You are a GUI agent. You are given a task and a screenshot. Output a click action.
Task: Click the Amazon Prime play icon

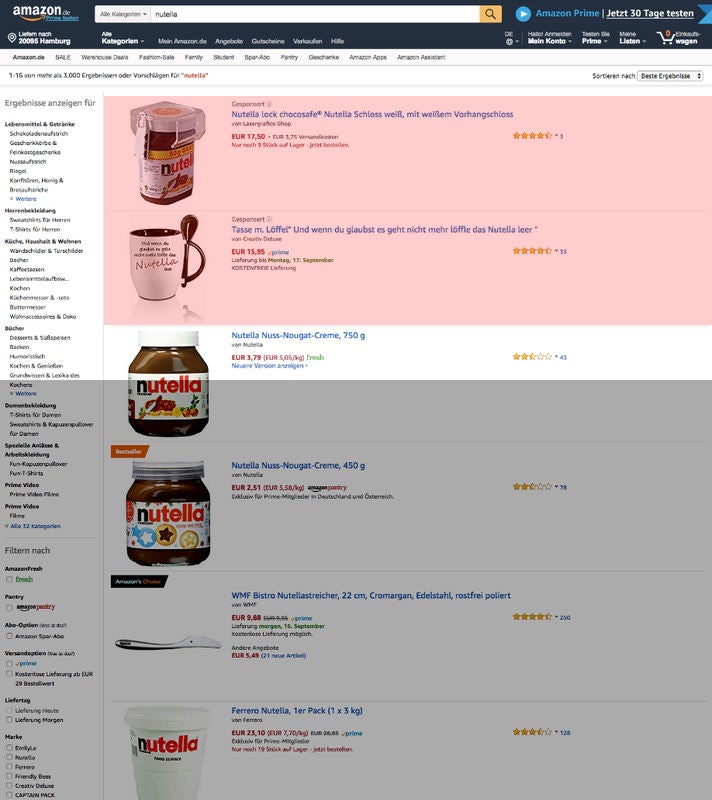[x=523, y=14]
